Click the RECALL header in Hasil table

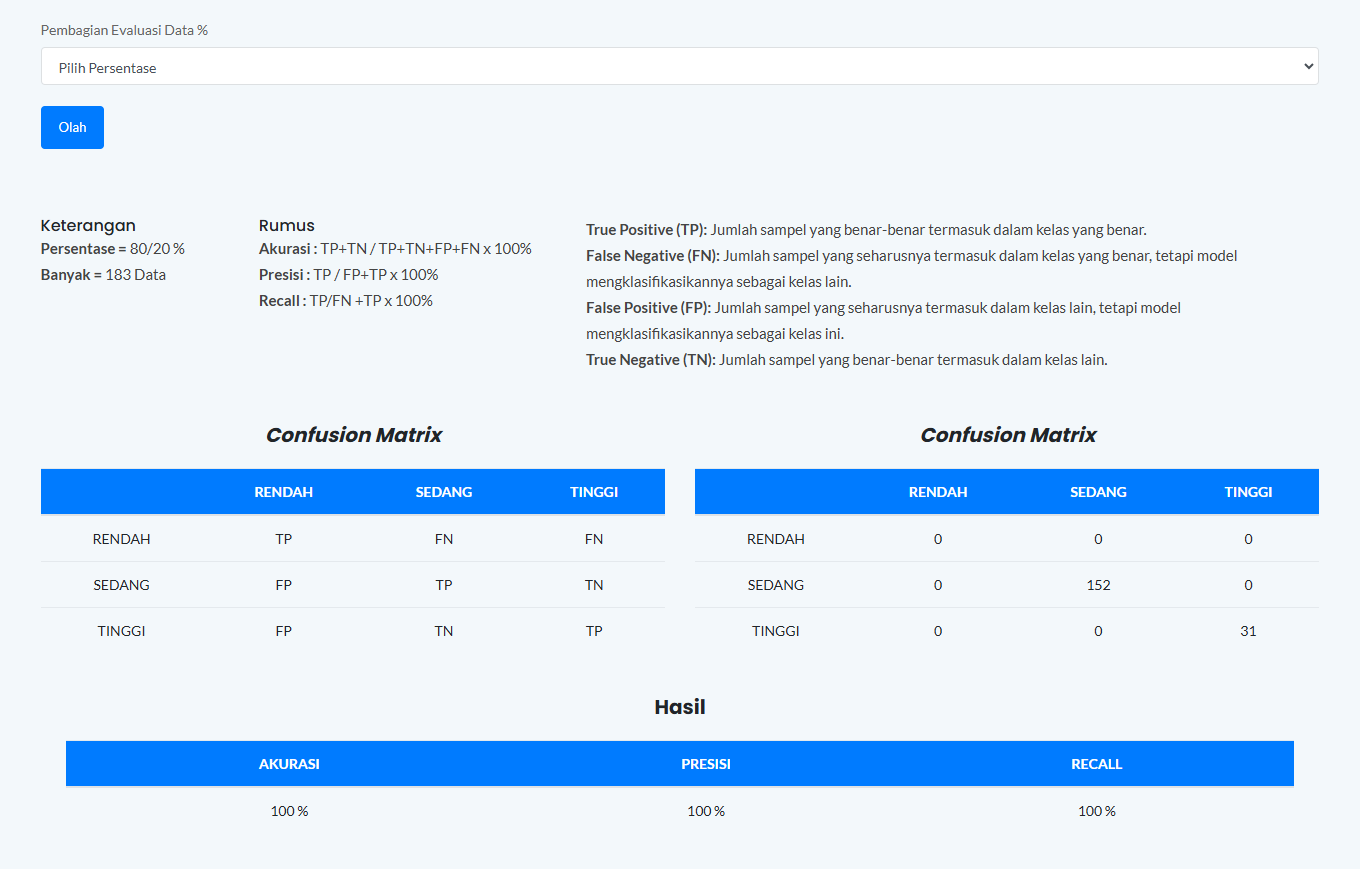click(x=1096, y=763)
